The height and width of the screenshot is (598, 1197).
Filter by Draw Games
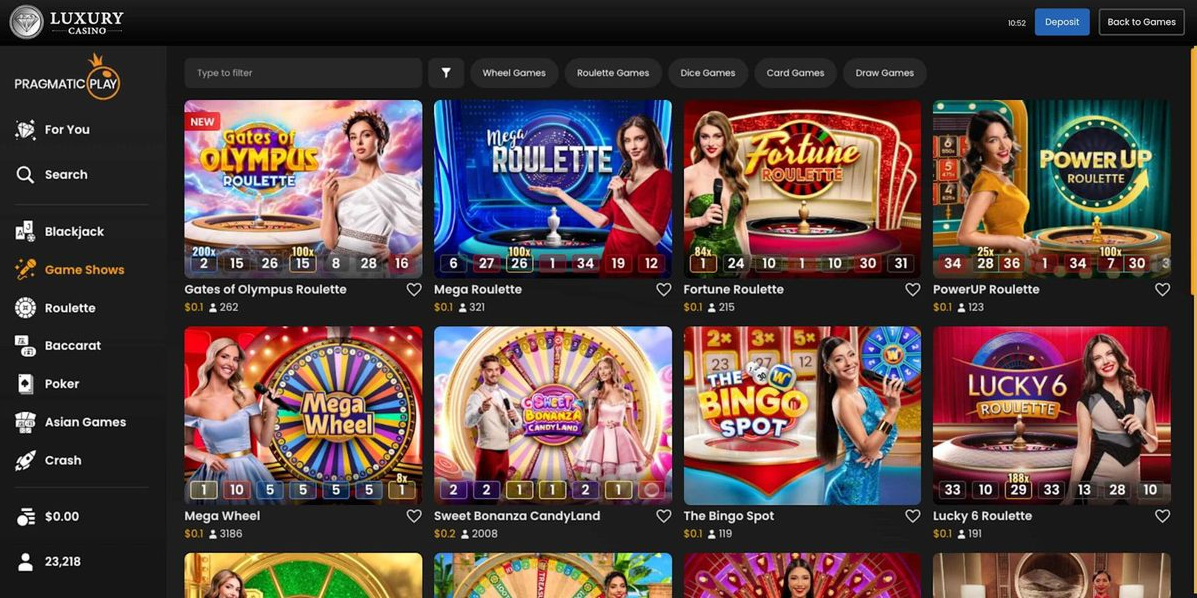tap(885, 73)
